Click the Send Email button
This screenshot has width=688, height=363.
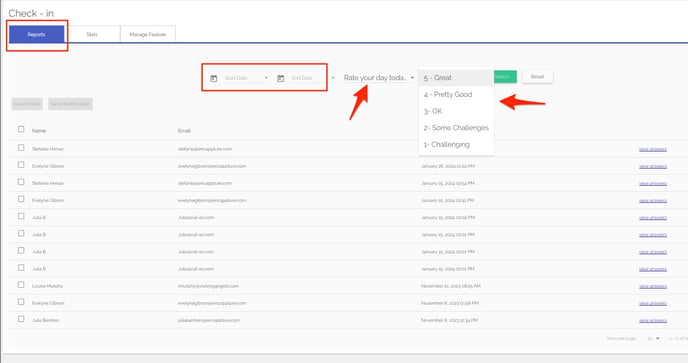click(27, 104)
